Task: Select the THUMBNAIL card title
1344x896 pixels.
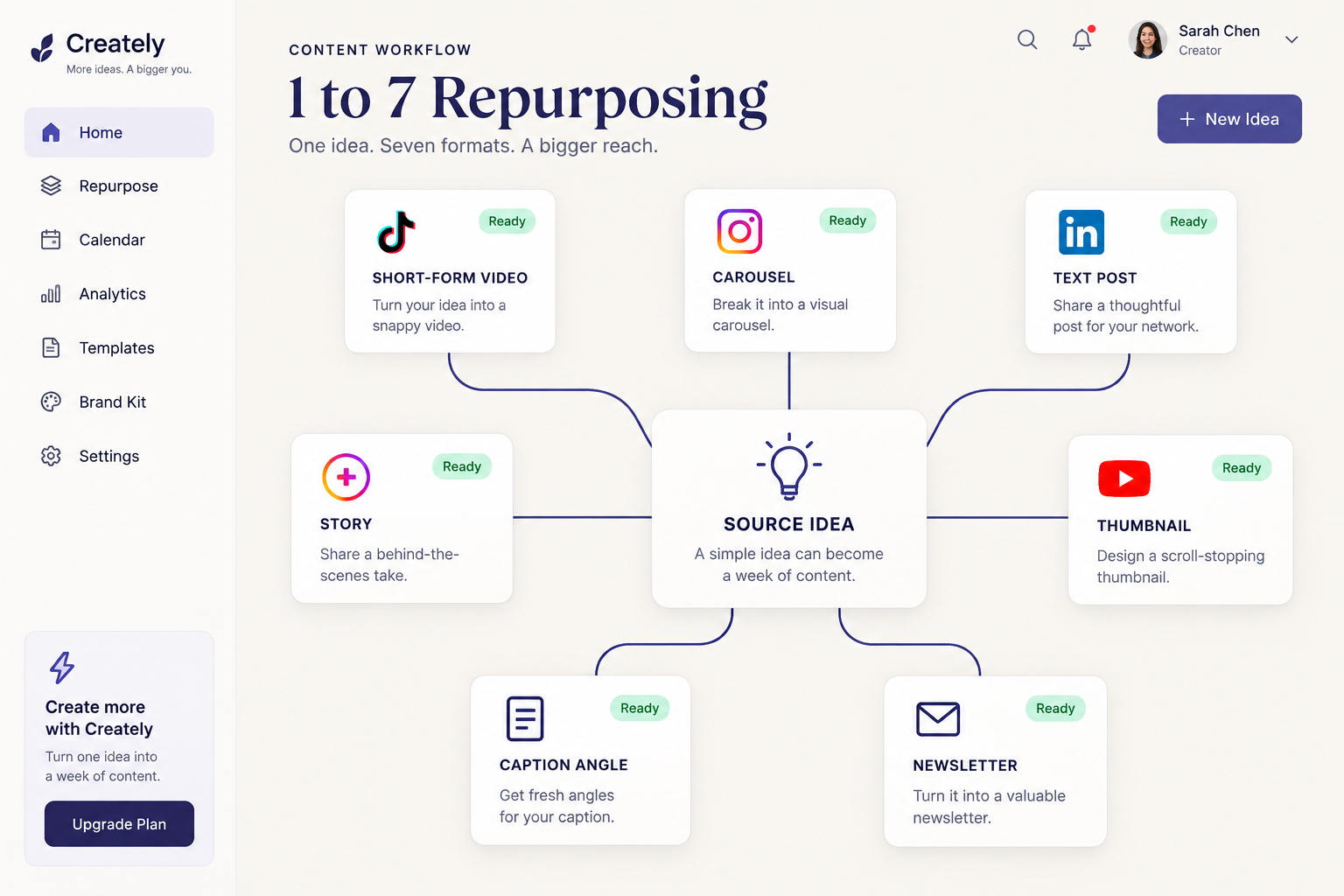Action: click(x=1144, y=526)
